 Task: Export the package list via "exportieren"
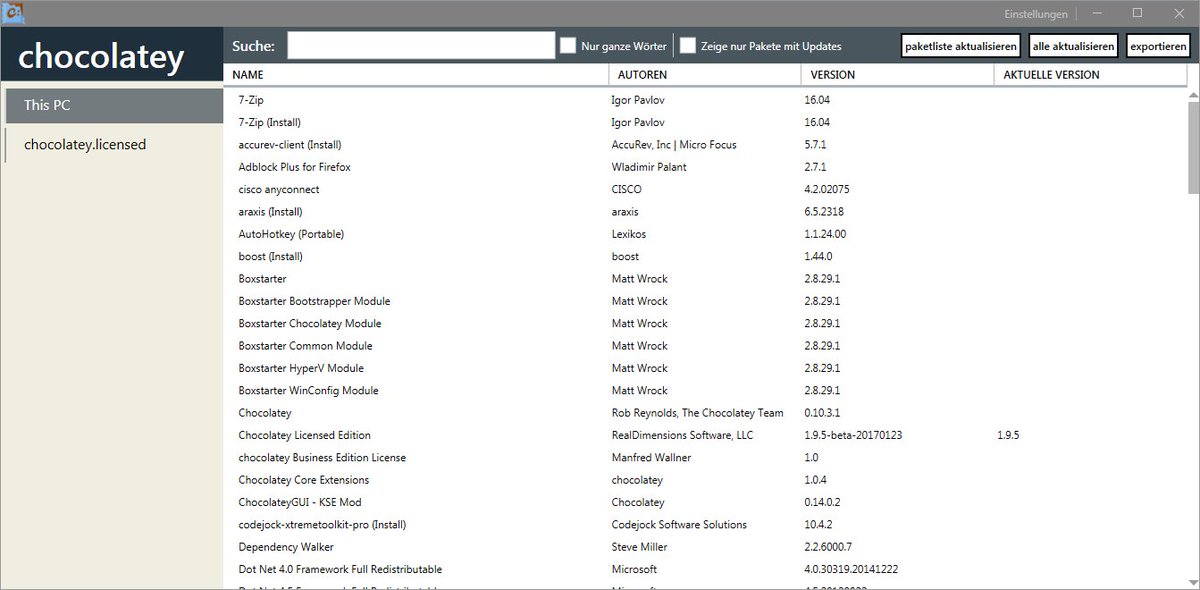coord(1158,45)
